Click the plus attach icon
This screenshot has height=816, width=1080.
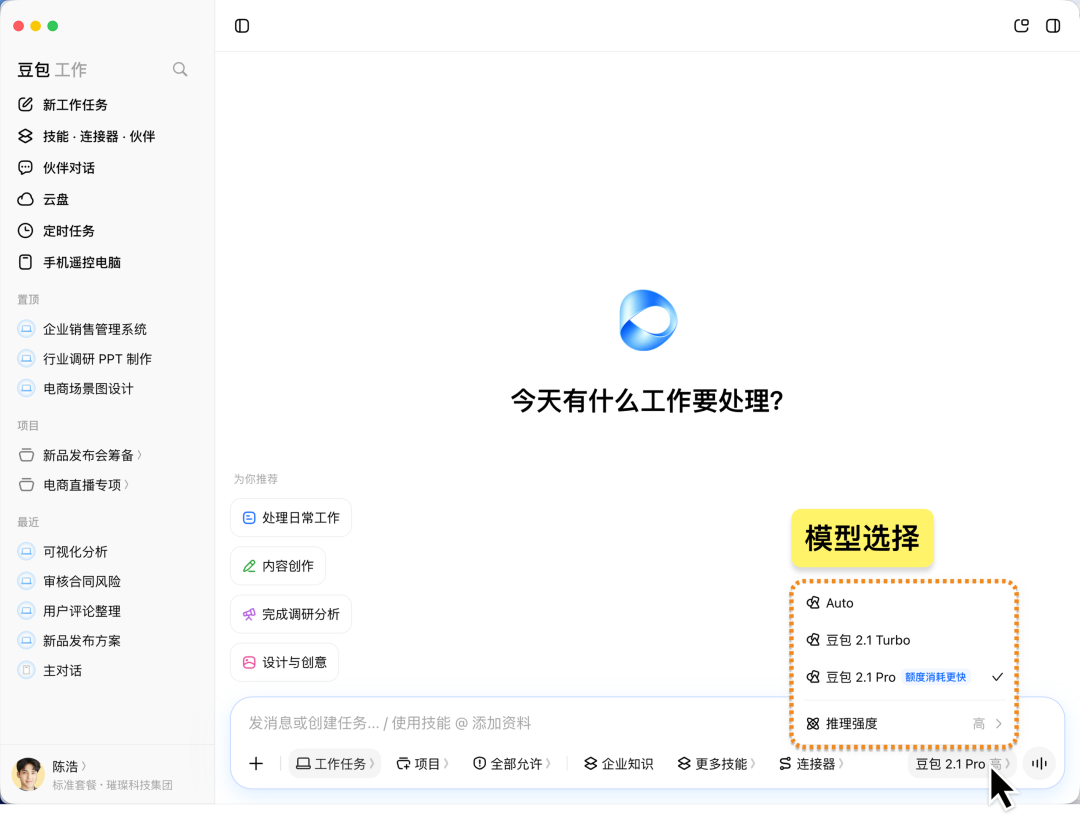click(x=256, y=764)
